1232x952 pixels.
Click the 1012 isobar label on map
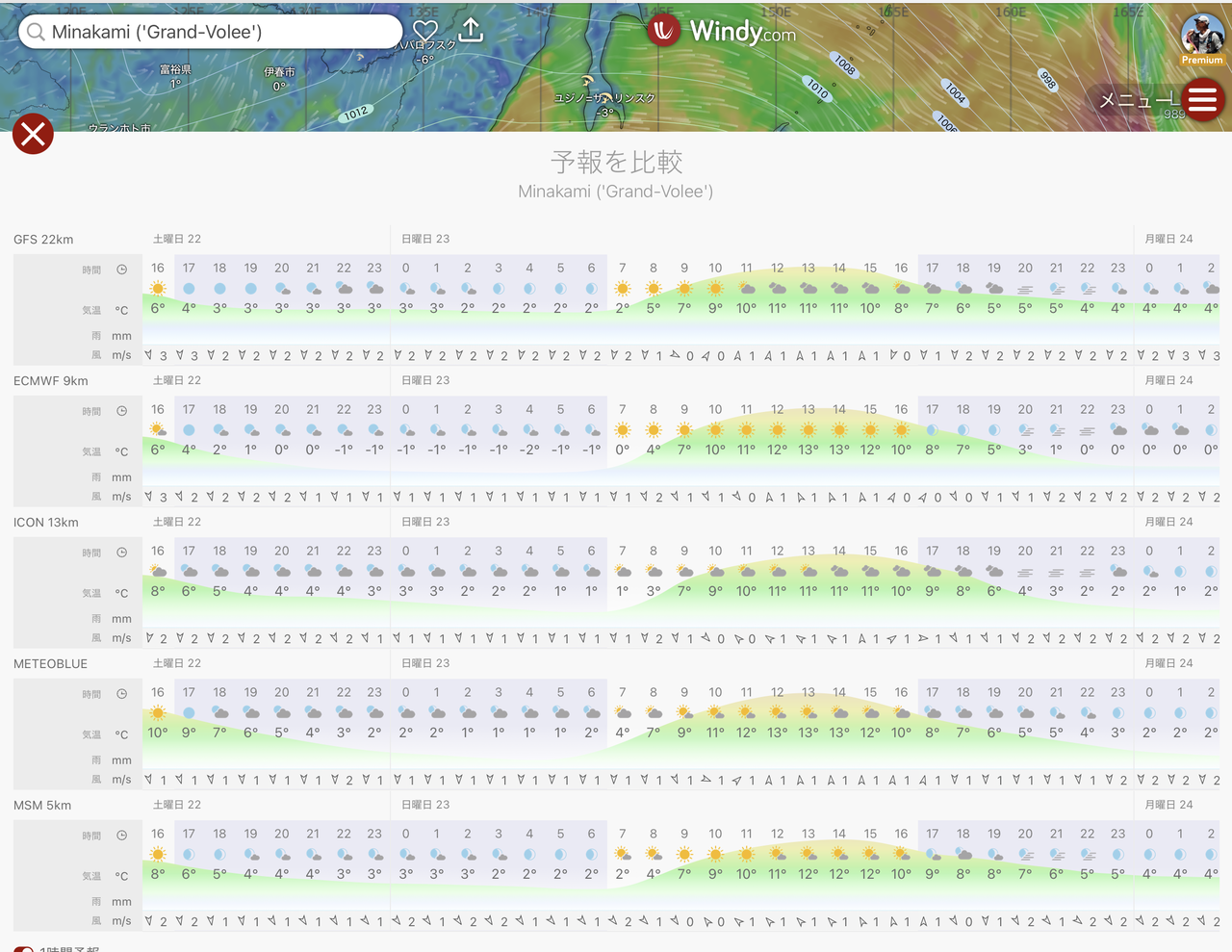tap(355, 114)
